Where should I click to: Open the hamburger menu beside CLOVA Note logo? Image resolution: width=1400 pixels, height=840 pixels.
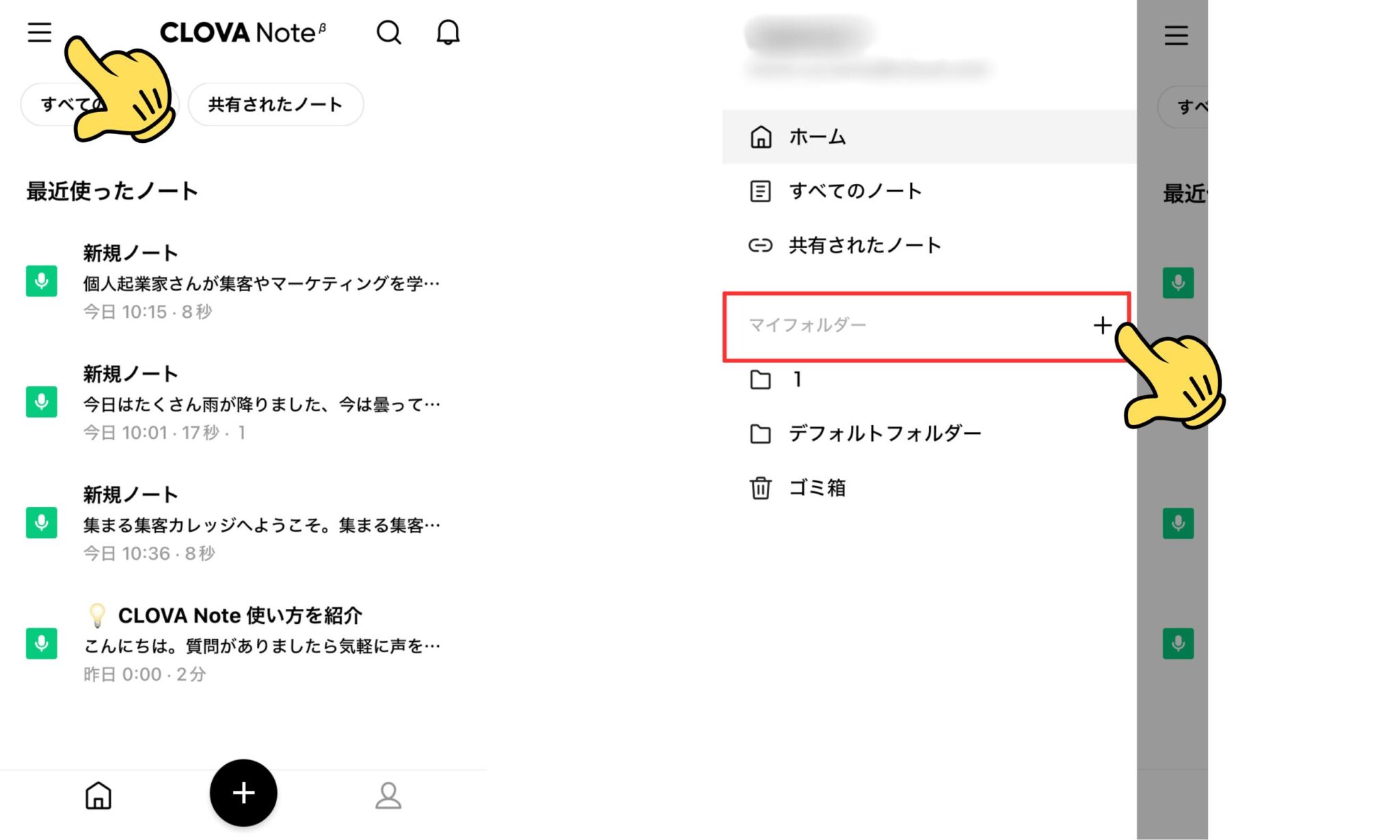pyautogui.click(x=40, y=32)
